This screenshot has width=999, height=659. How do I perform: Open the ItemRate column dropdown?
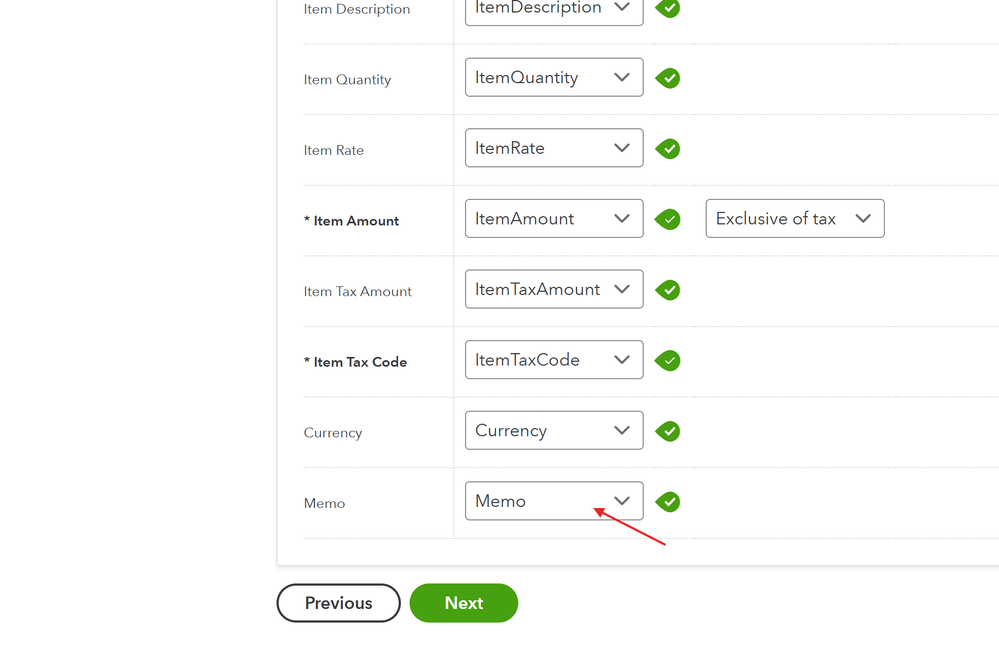point(553,148)
